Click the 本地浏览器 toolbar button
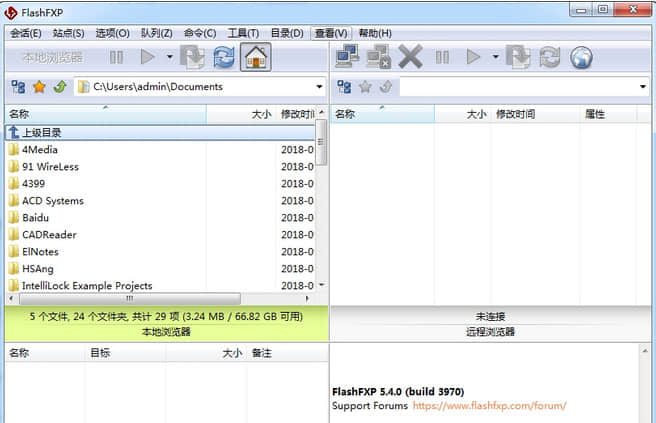The width and height of the screenshot is (656, 423). pos(52,57)
